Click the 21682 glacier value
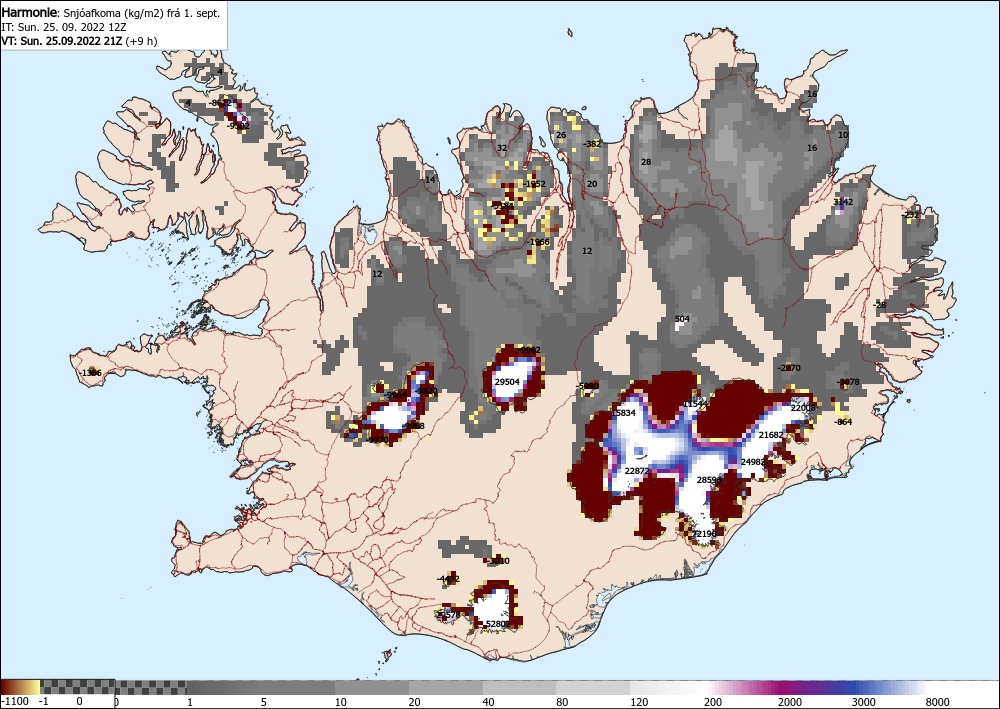This screenshot has width=1000, height=709. pyautogui.click(x=770, y=435)
